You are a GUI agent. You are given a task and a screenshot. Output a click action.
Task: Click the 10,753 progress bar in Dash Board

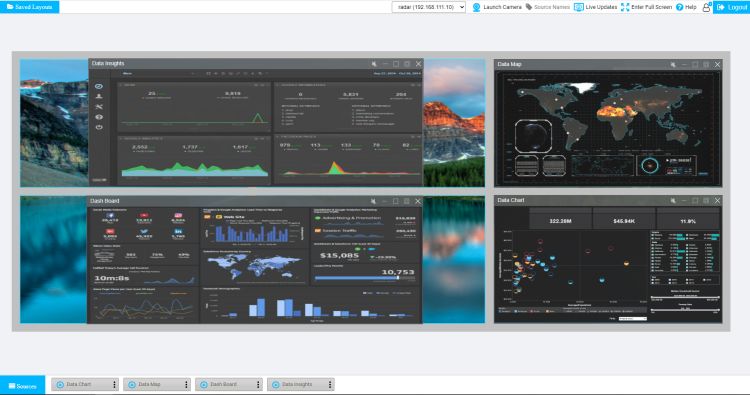[364, 277]
